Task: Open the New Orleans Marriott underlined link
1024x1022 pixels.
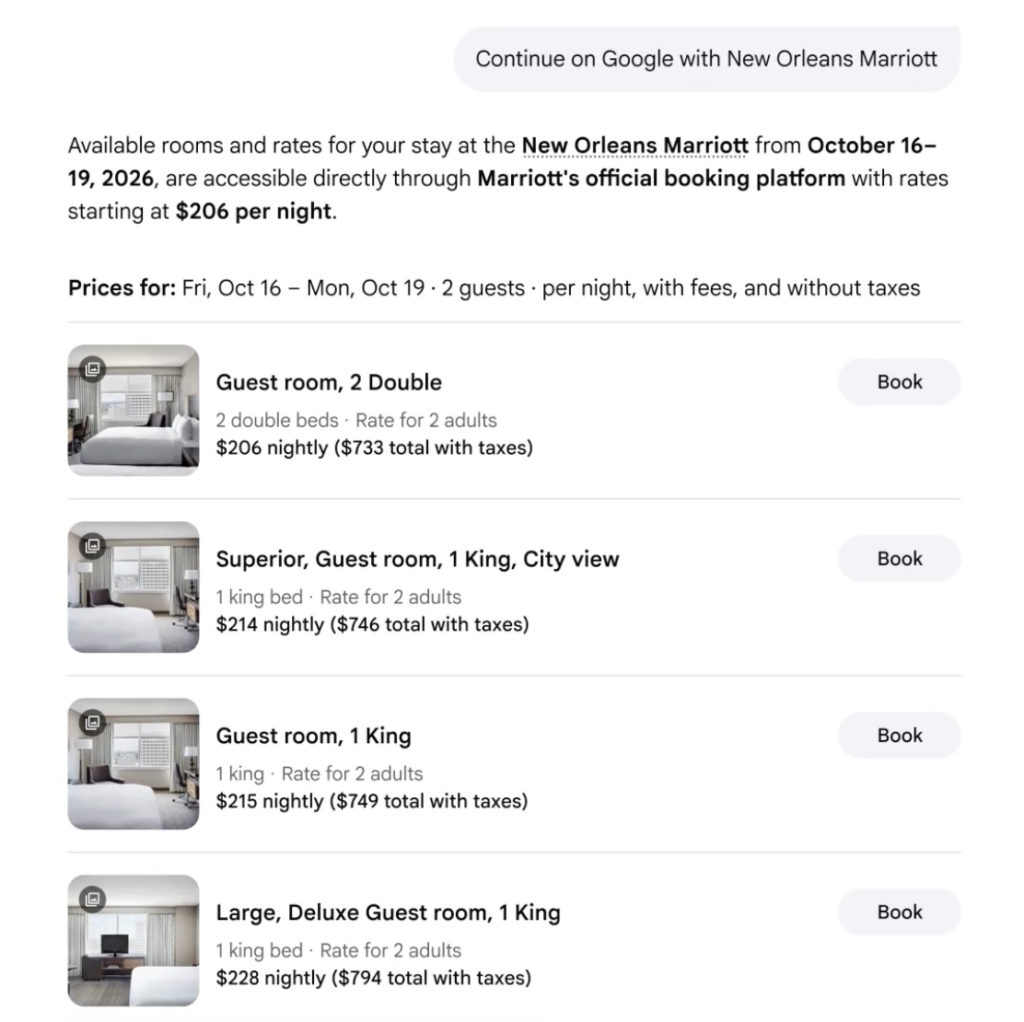Action: point(635,145)
